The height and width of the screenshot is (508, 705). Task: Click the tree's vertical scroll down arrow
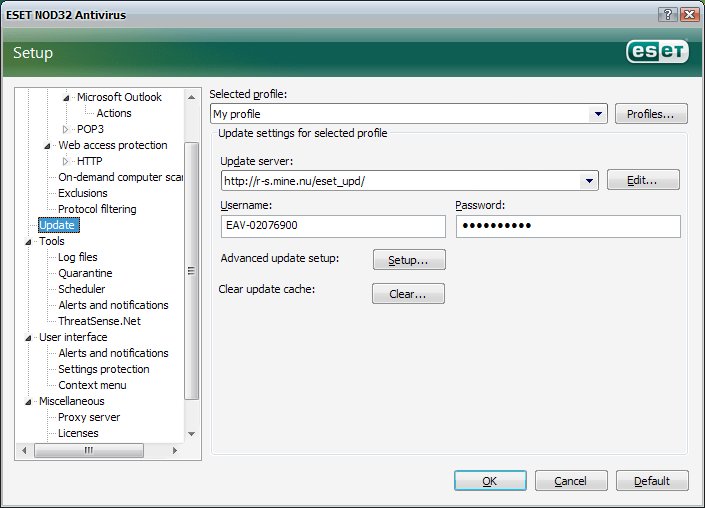tap(192, 434)
